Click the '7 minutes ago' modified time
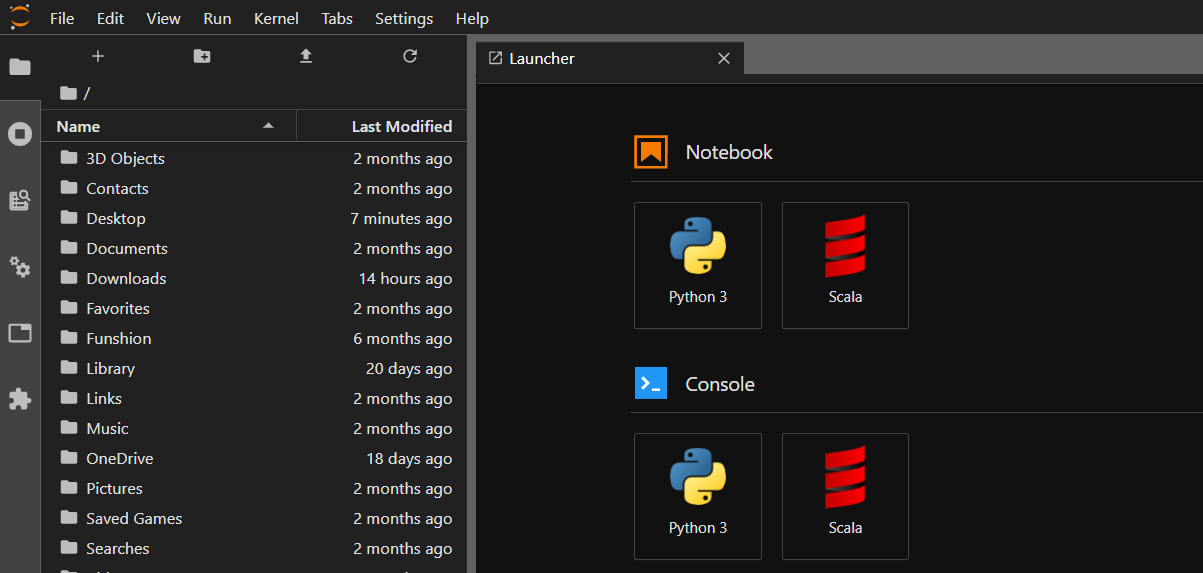1203x573 pixels. pos(401,218)
